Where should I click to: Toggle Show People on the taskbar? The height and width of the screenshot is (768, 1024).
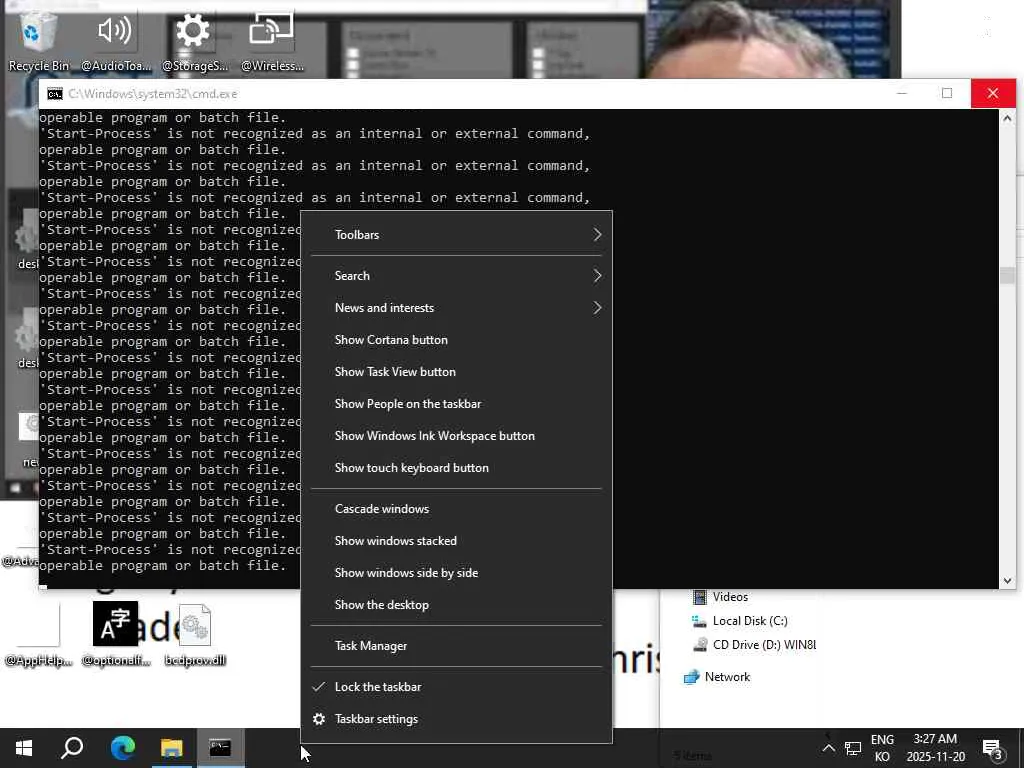[456, 404]
